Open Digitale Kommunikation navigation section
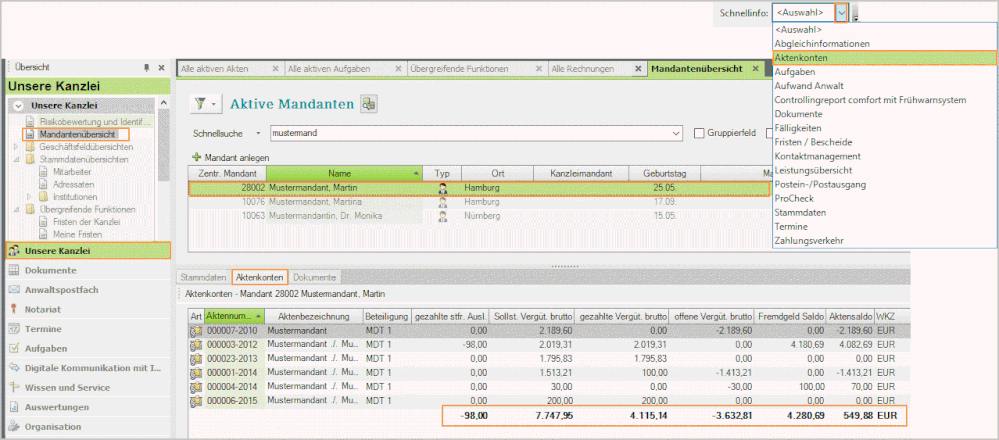 pyautogui.click(x=88, y=368)
